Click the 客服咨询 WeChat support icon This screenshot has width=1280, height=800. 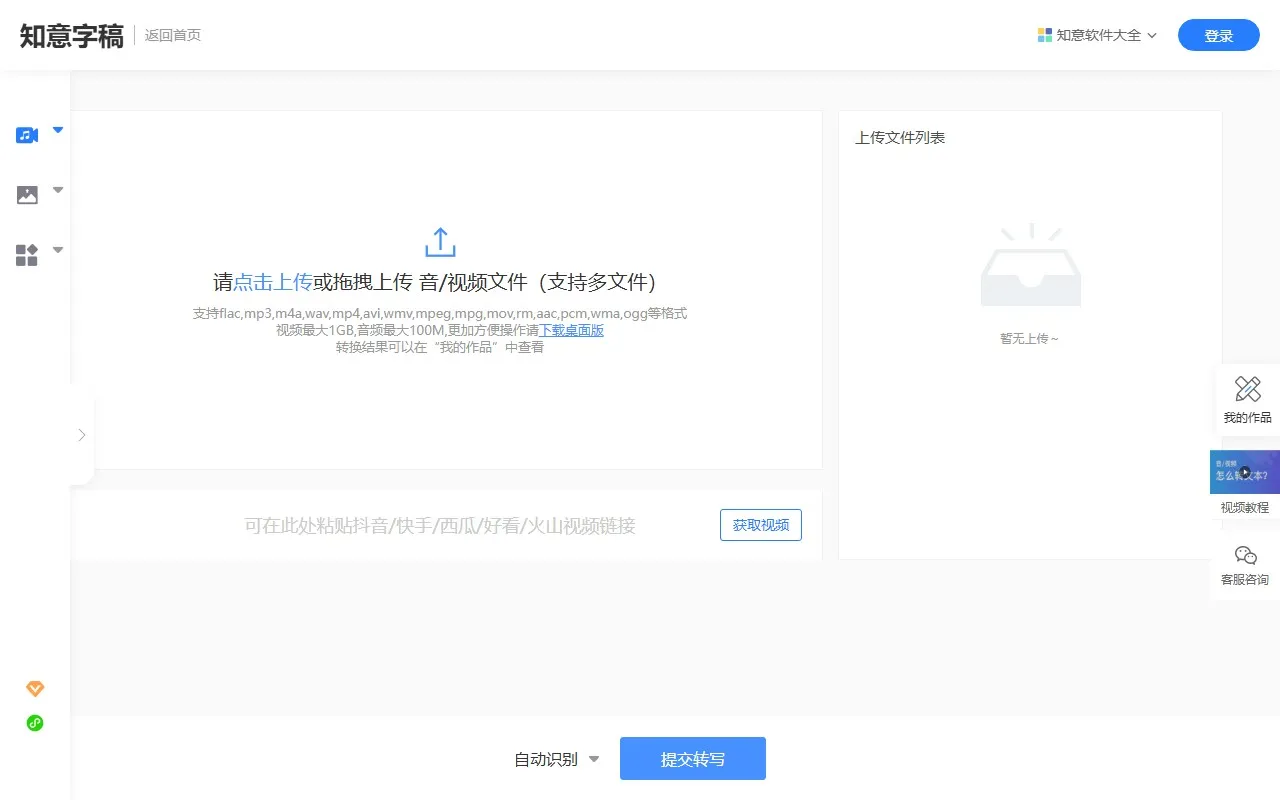point(1244,565)
